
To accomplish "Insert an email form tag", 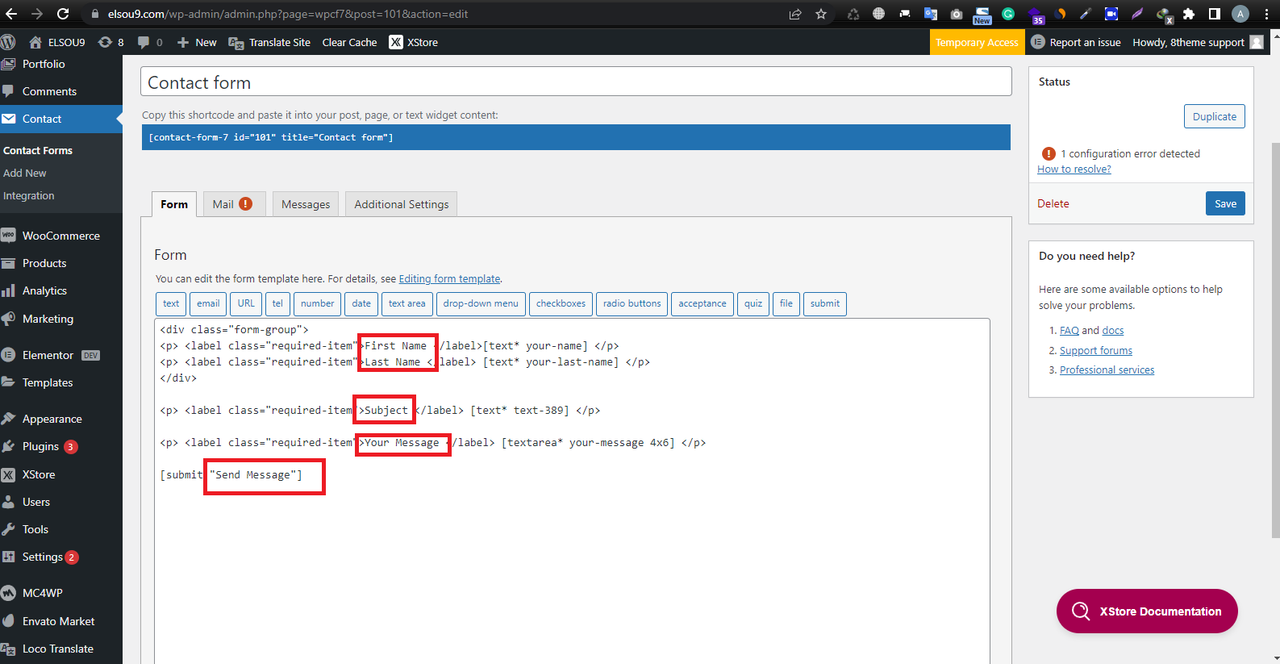I will point(208,304).
